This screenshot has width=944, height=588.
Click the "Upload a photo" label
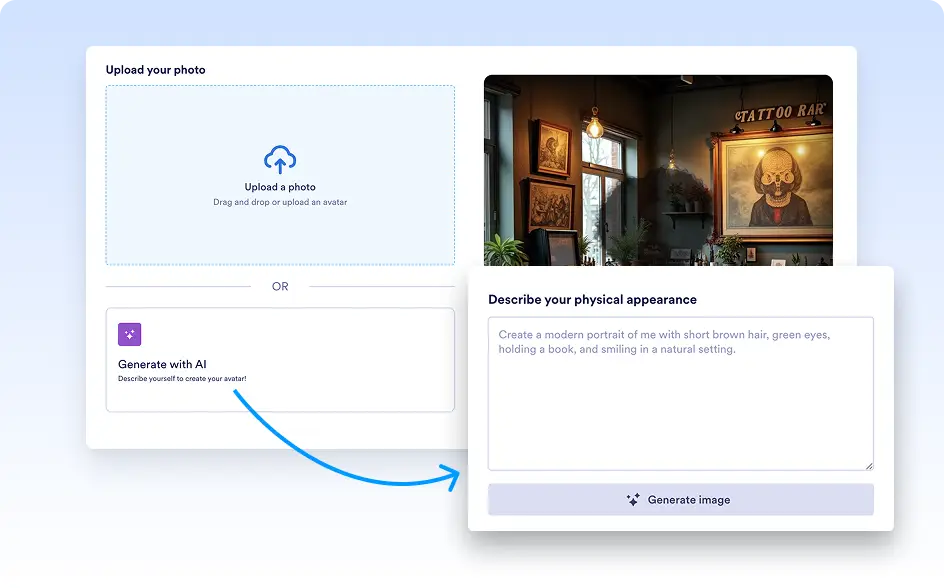point(280,187)
